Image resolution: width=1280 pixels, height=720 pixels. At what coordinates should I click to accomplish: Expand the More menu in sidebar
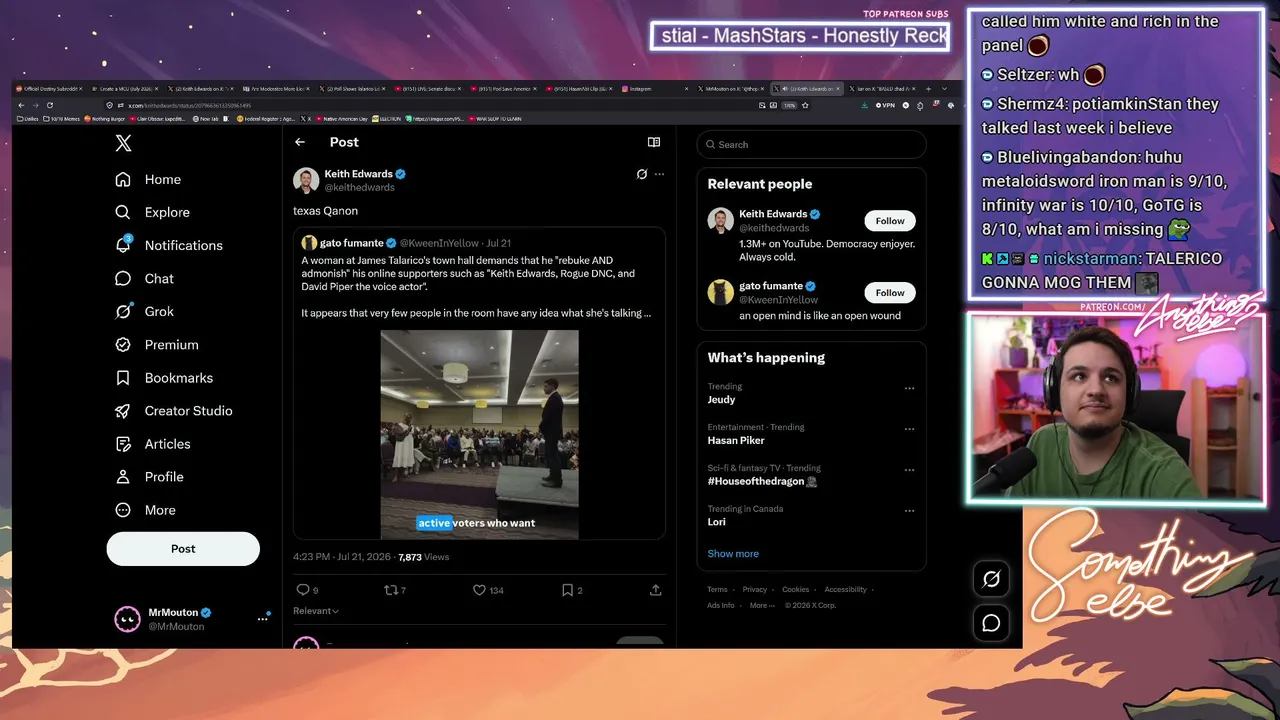(146, 510)
